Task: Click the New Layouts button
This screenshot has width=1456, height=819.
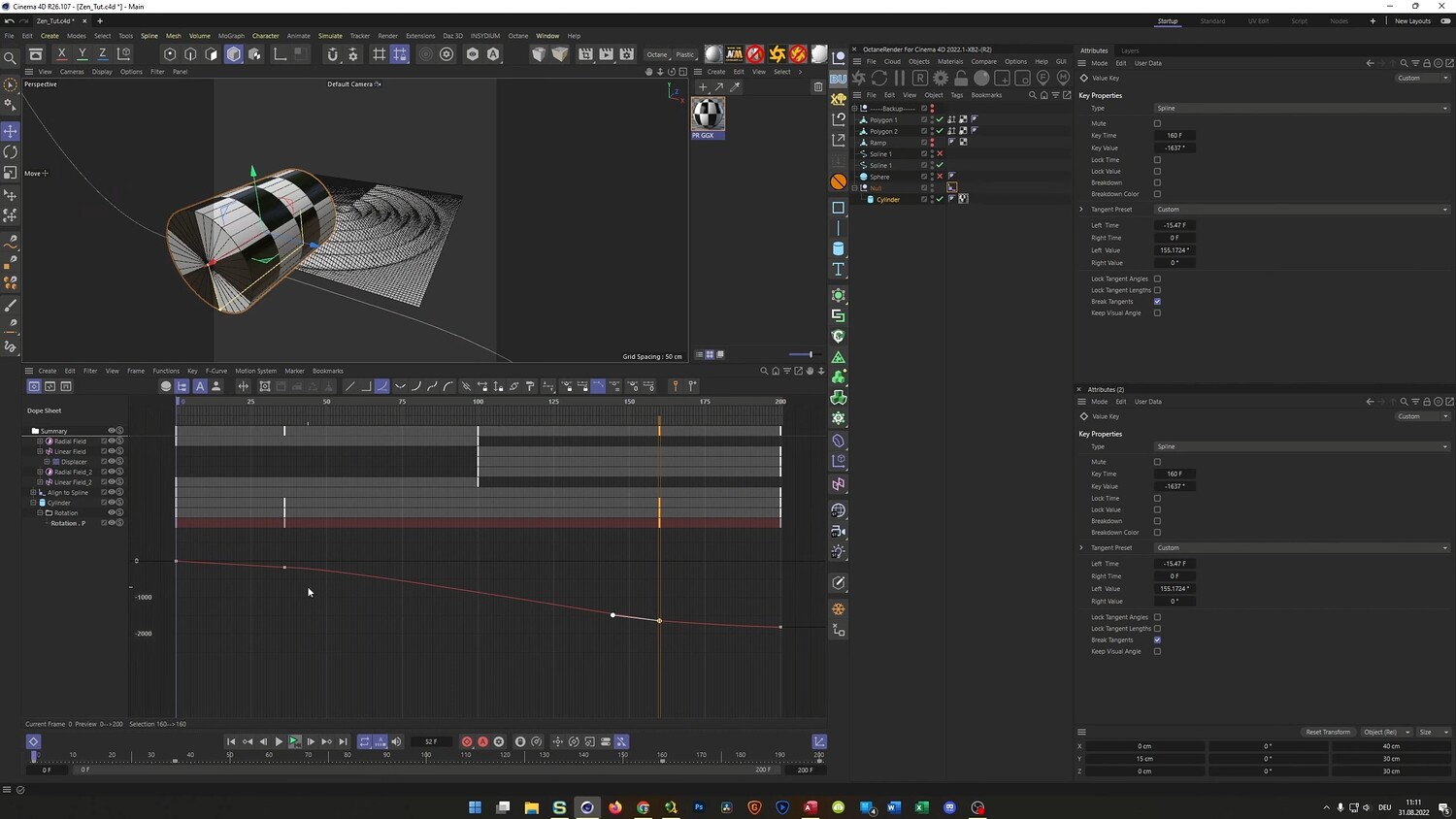Action: [1412, 21]
